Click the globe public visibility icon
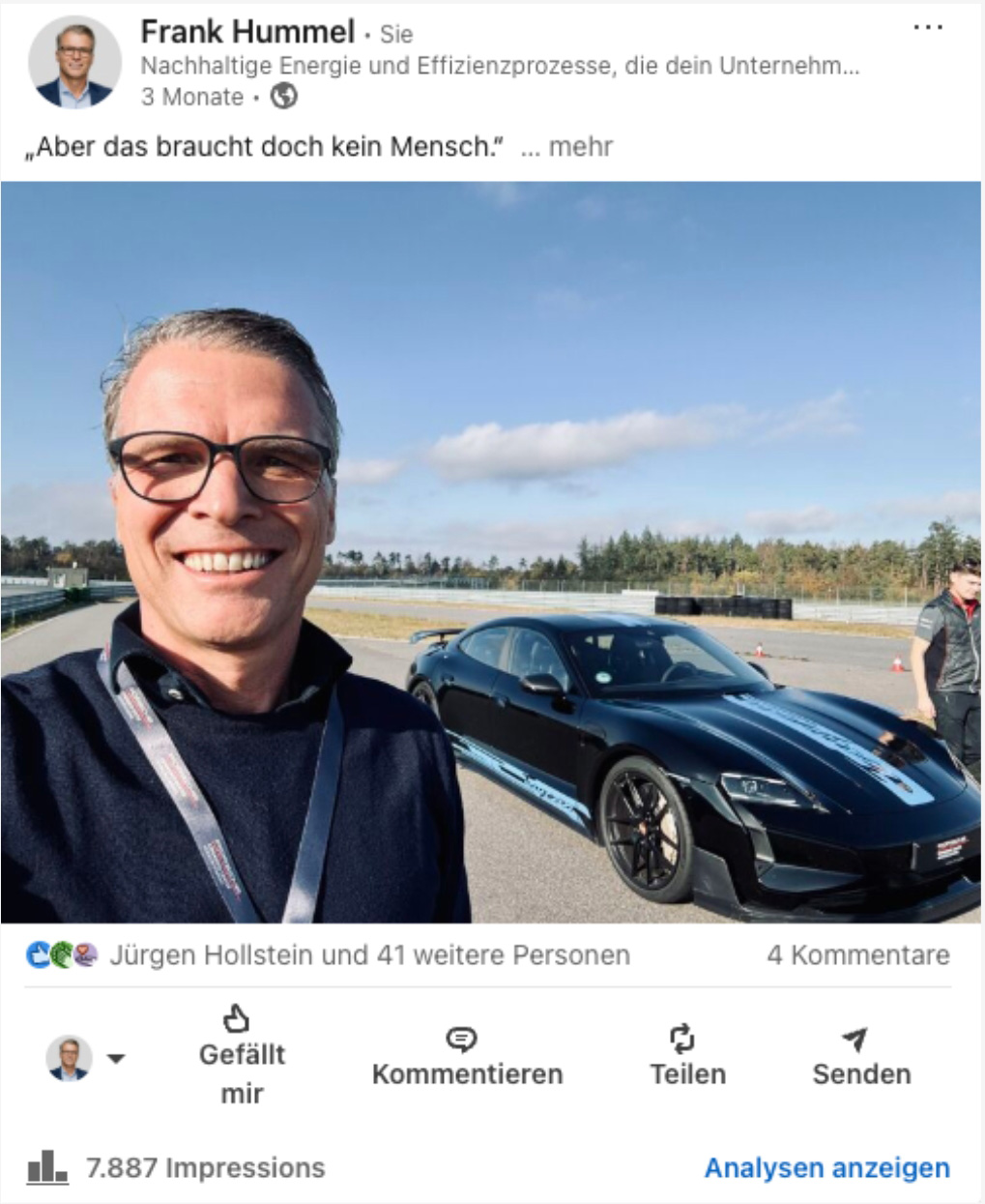The height and width of the screenshot is (1204, 985). (x=283, y=96)
